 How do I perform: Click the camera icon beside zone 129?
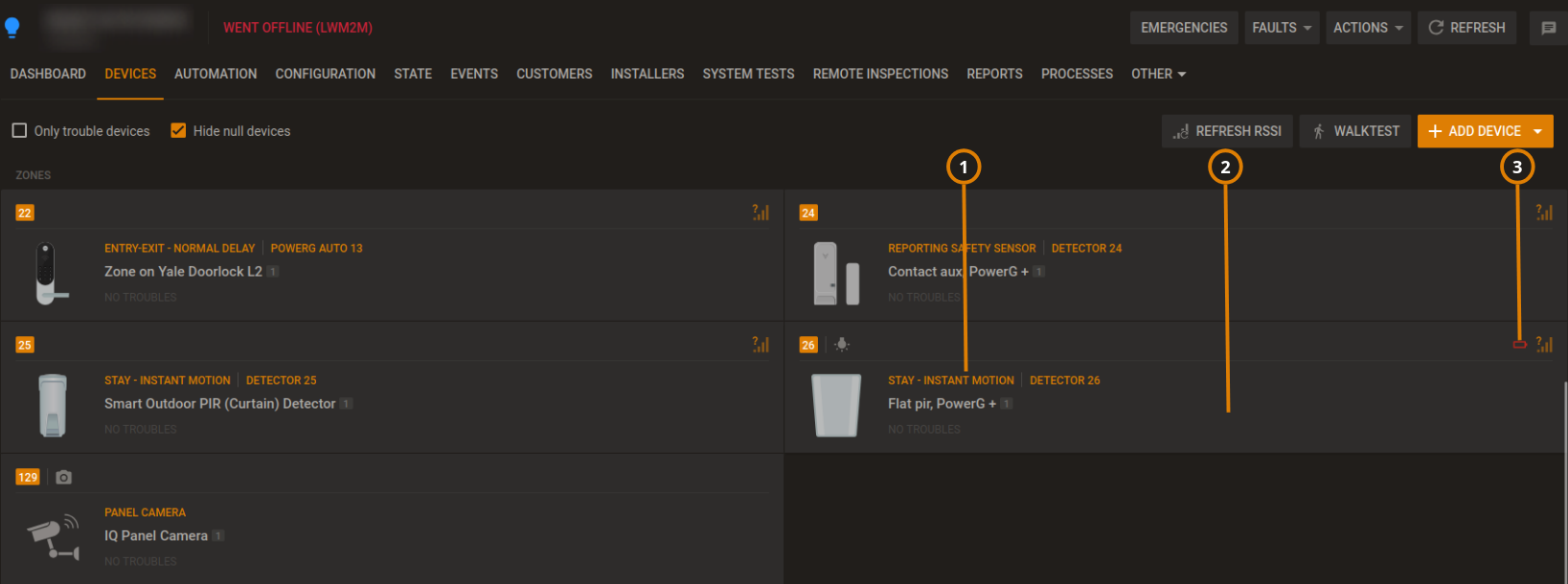point(64,477)
